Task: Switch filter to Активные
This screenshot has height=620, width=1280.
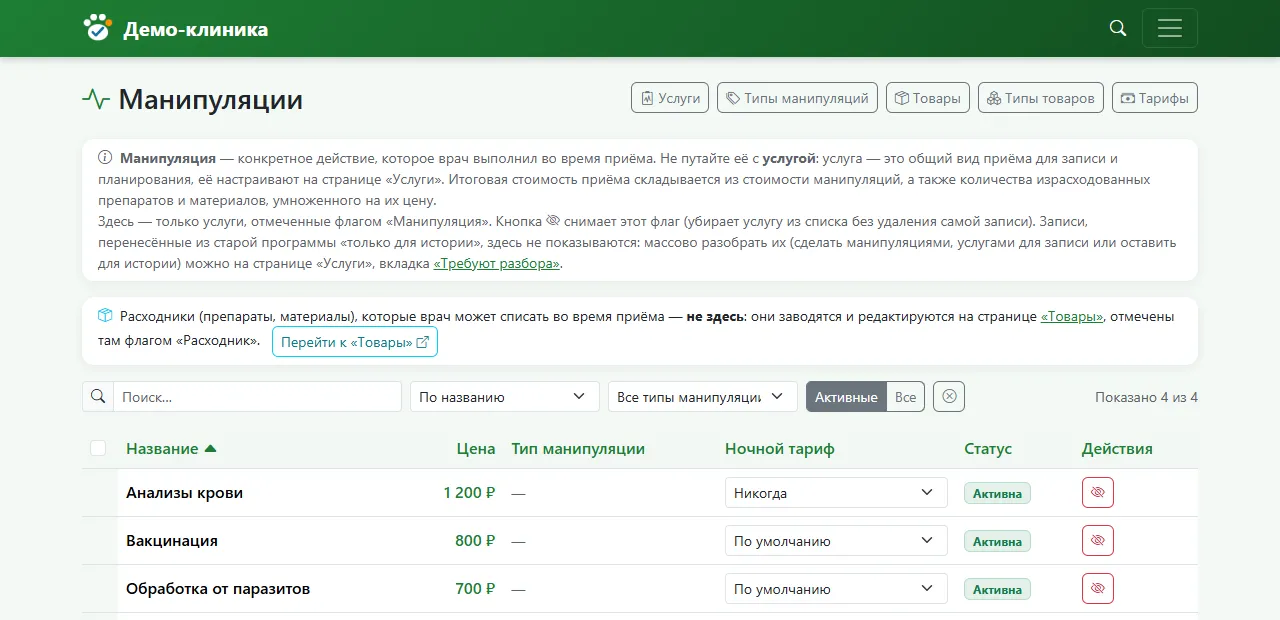Action: pos(846,397)
